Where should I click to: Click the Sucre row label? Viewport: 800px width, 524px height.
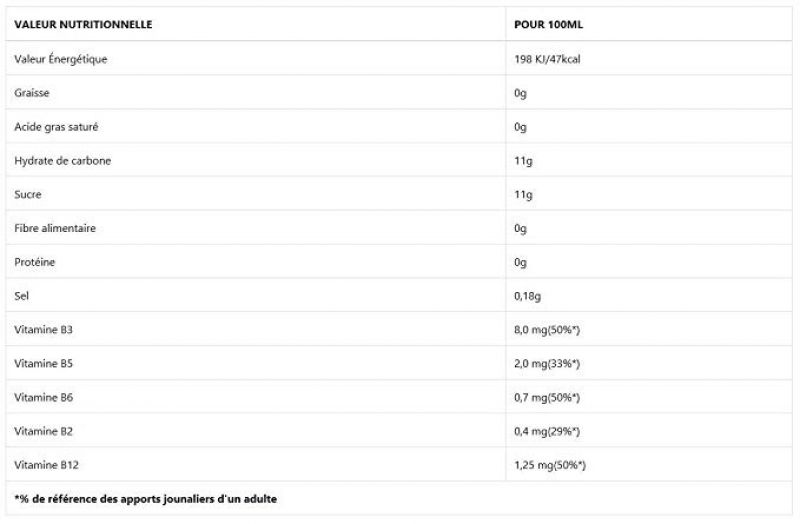28,194
